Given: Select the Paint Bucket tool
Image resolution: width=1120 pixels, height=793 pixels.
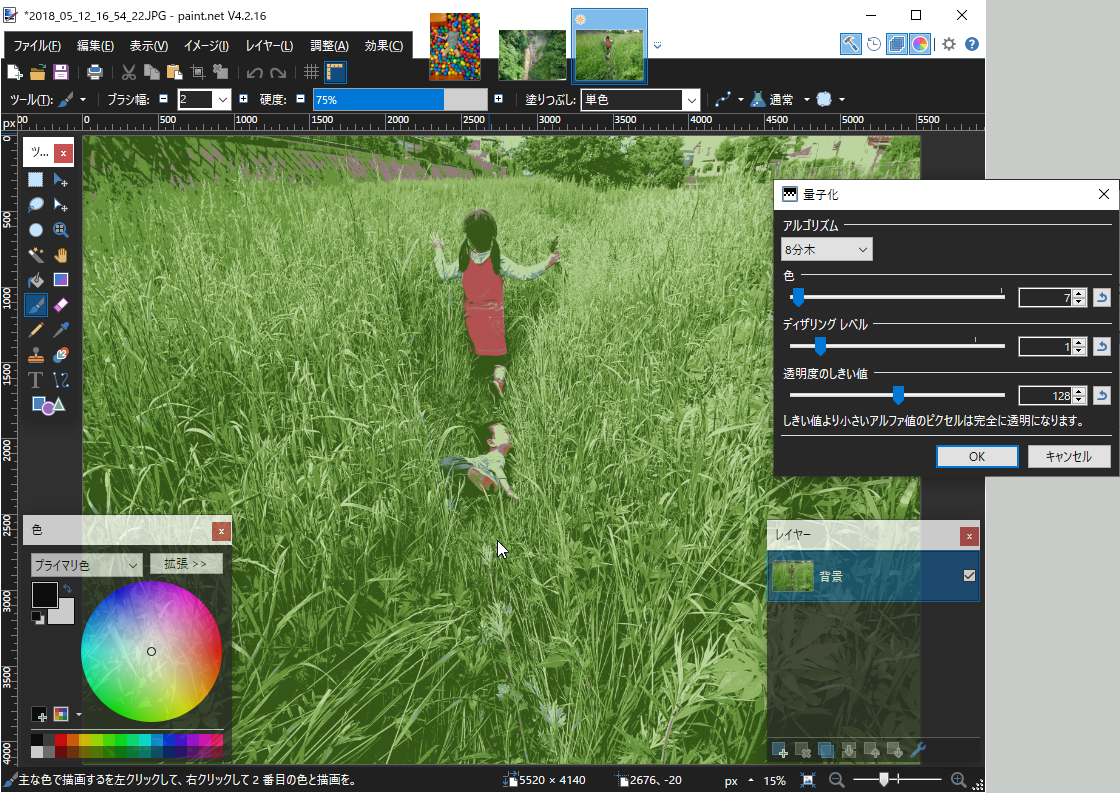Looking at the screenshot, I should (x=36, y=280).
